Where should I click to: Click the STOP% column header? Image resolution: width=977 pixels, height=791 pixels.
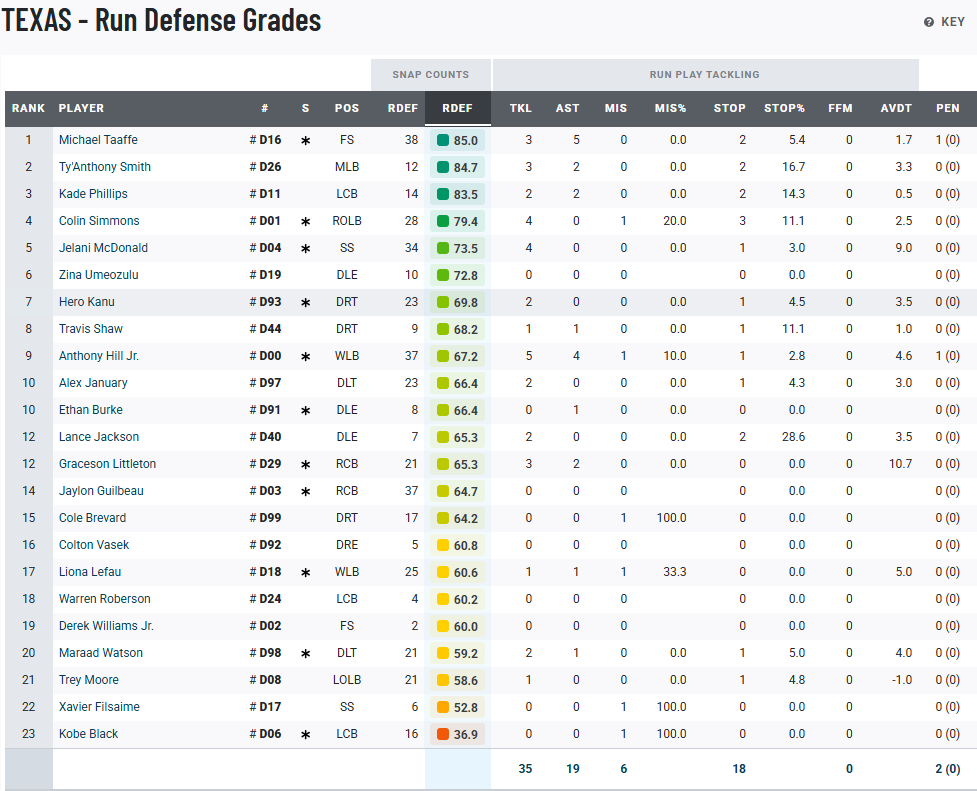pos(784,108)
